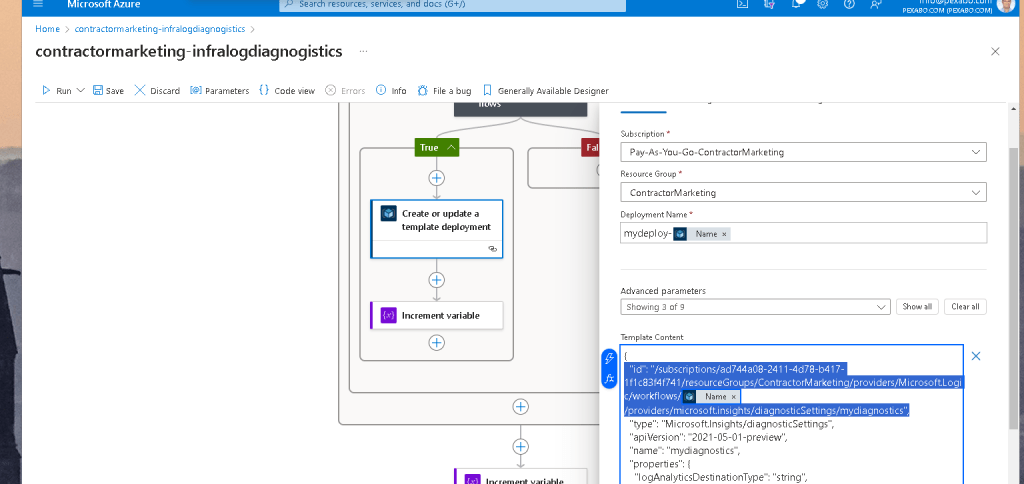Open the Resource Group dropdown
This screenshot has width=1024, height=484.
803,193
